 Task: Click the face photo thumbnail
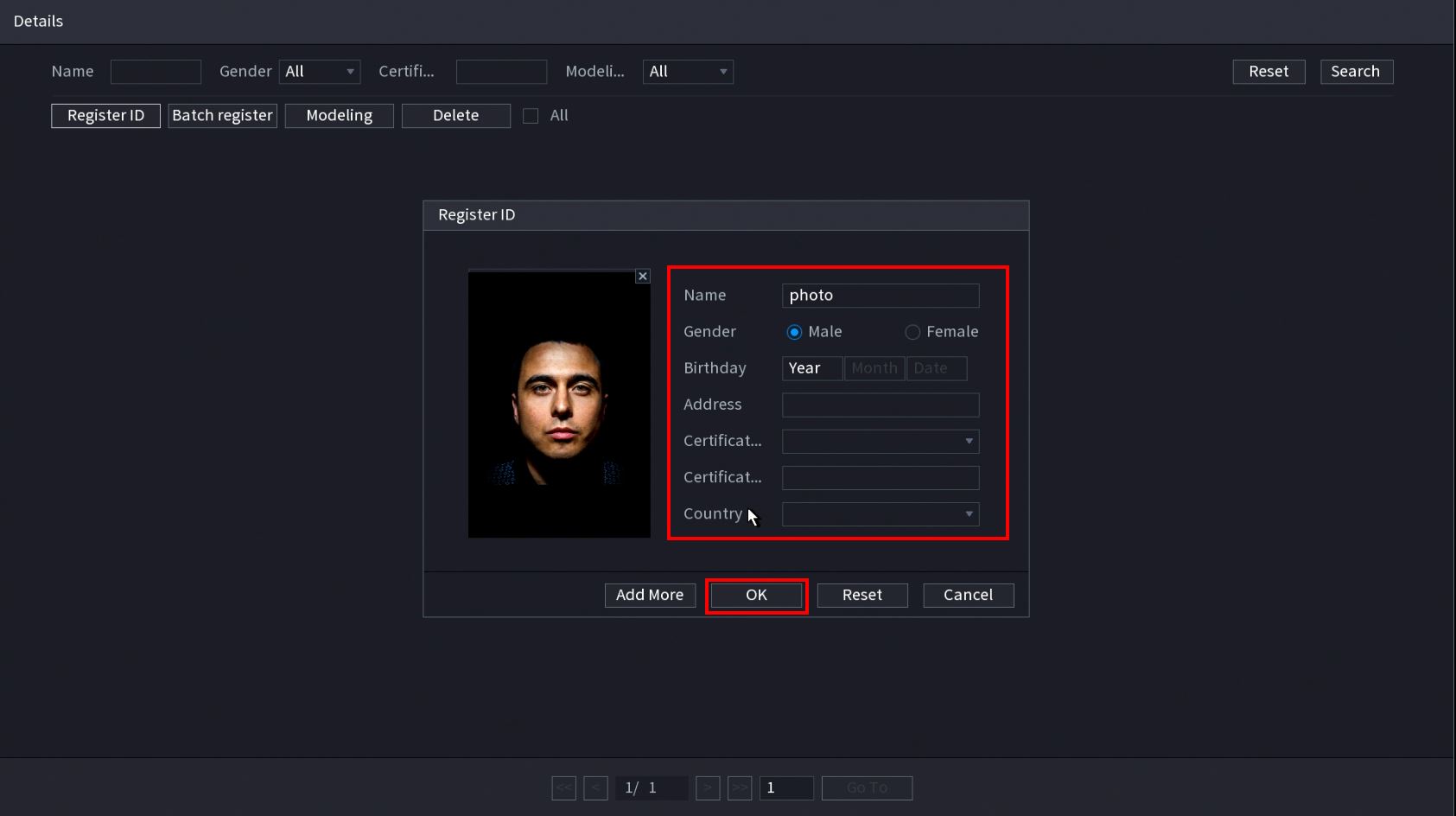(x=559, y=405)
